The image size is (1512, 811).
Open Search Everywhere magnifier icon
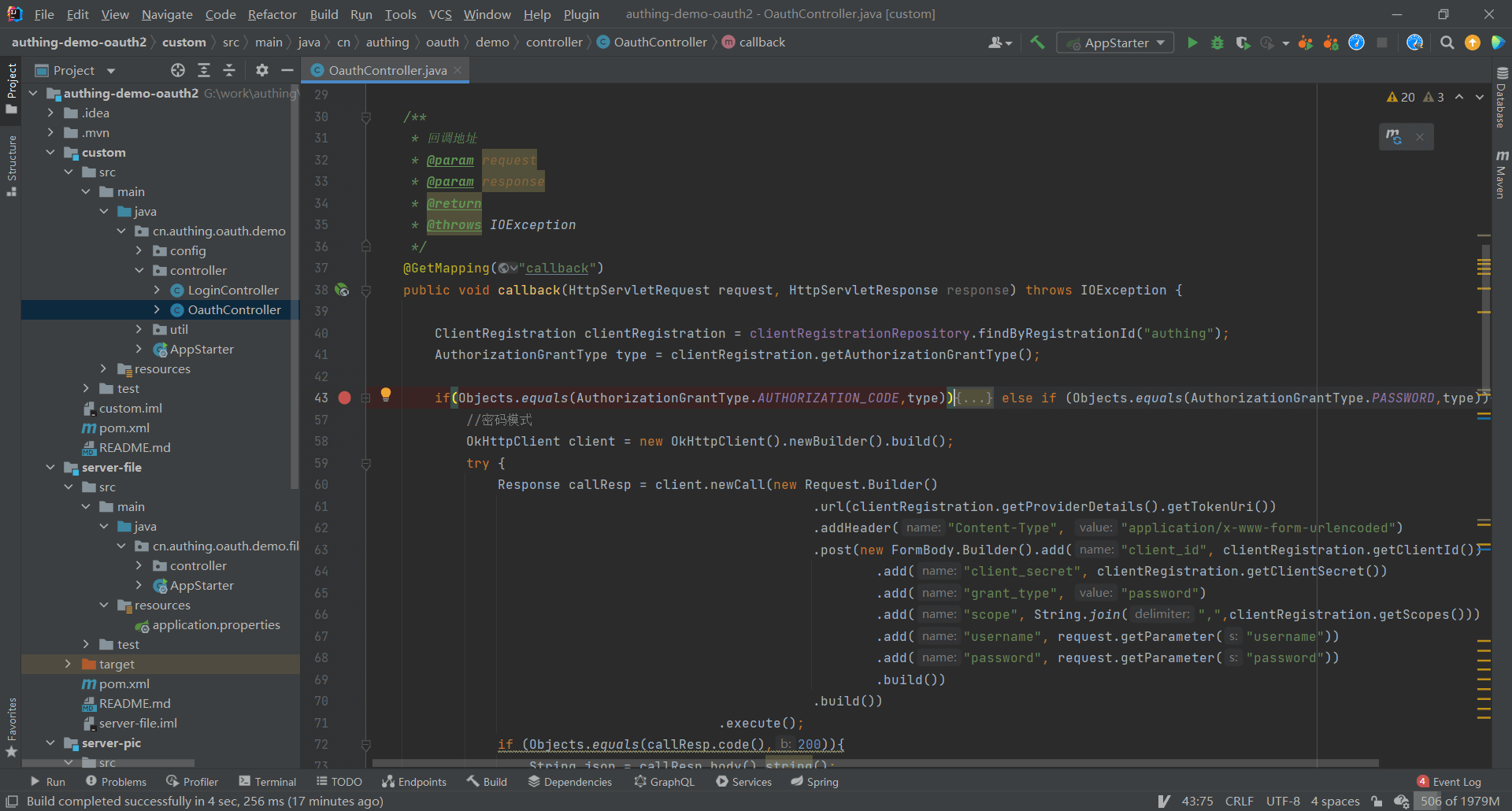[x=1447, y=43]
